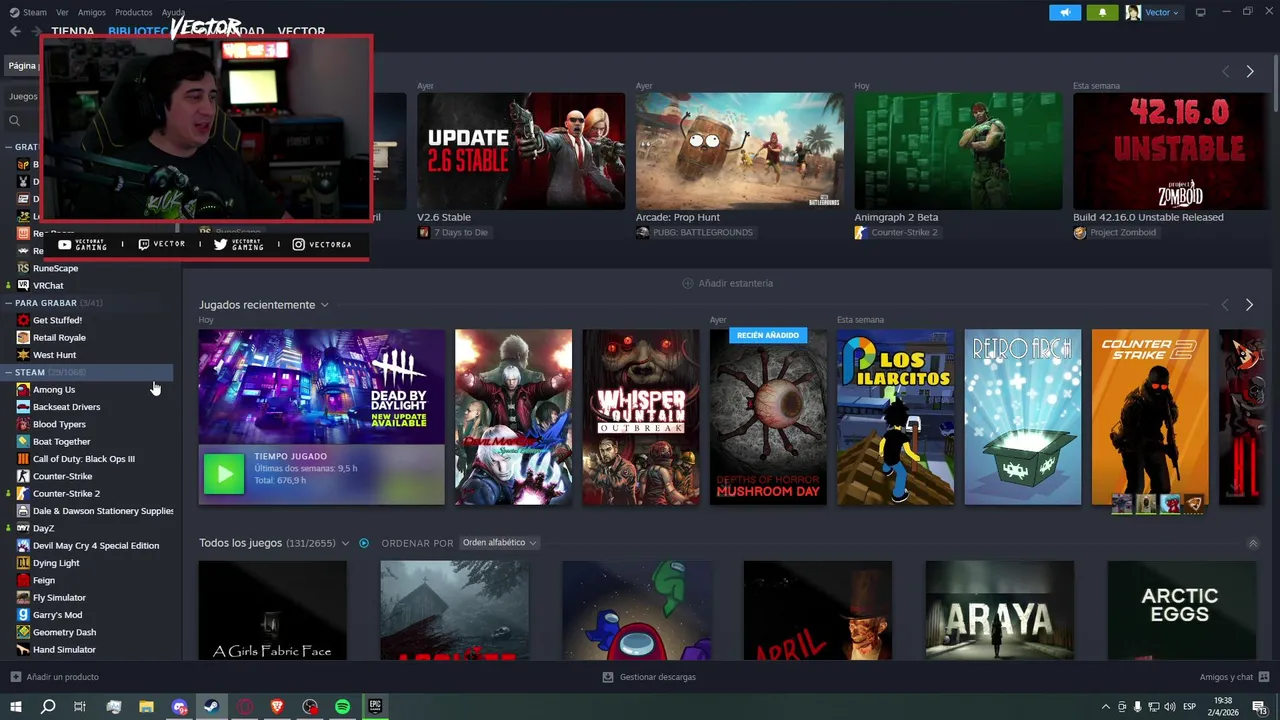Screen dimensions: 1280x720
Task: Click Añadir estantería button
Action: 727,283
